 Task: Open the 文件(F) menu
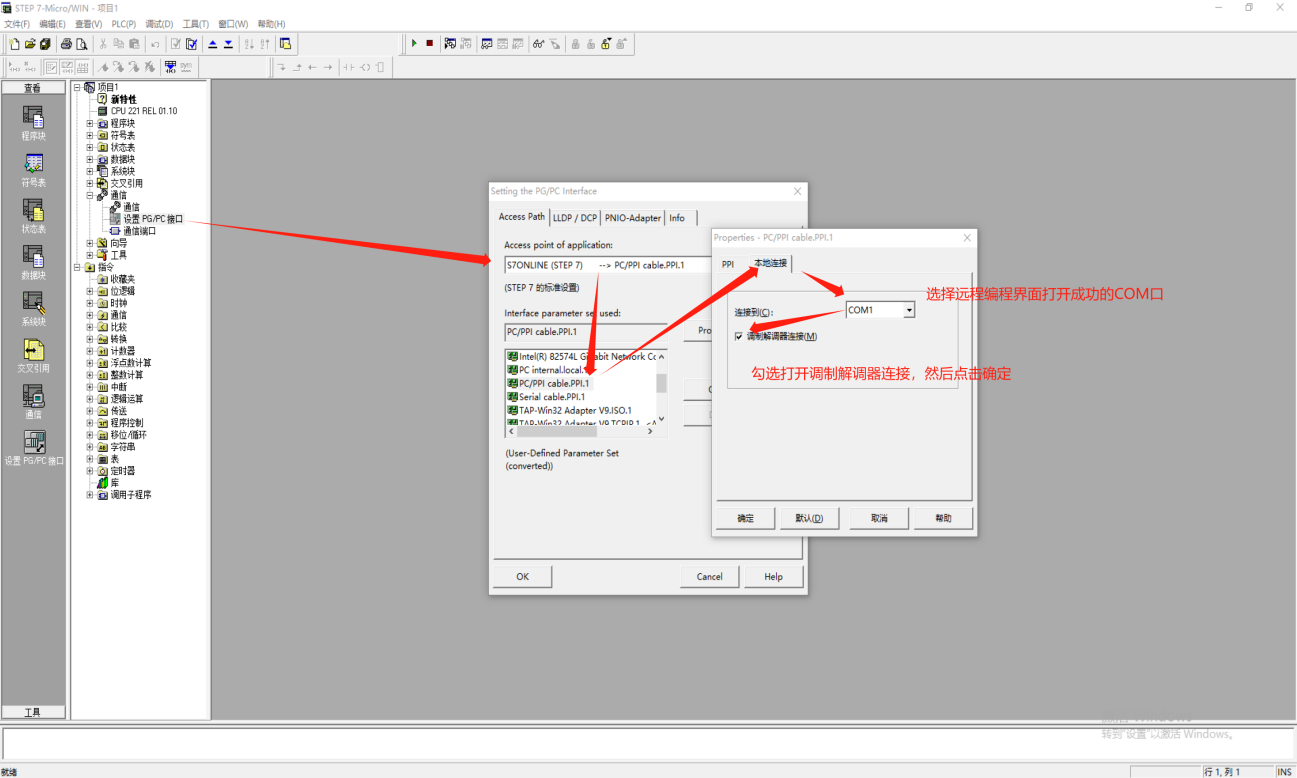[17, 23]
